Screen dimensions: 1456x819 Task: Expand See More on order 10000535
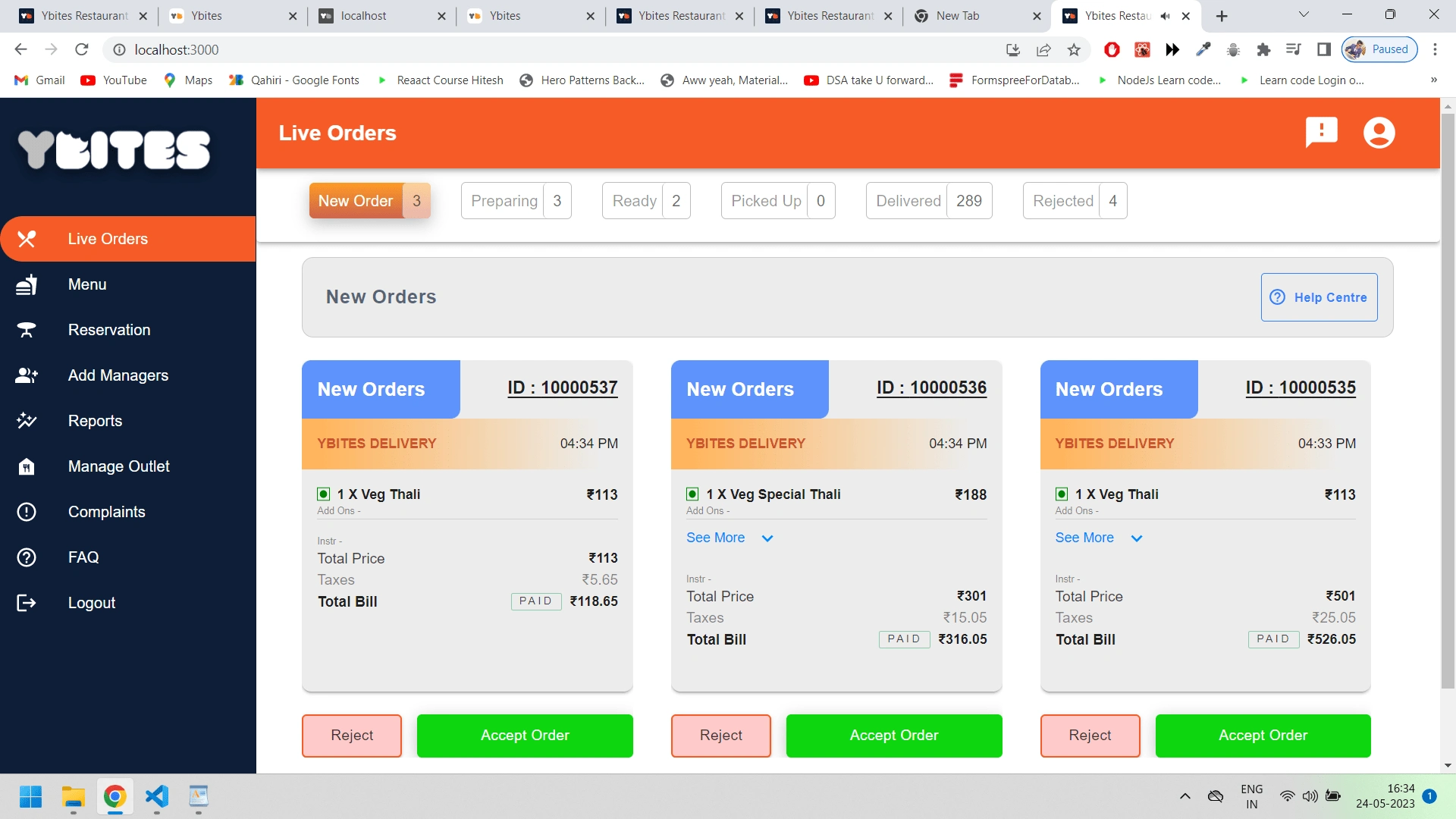(1098, 538)
